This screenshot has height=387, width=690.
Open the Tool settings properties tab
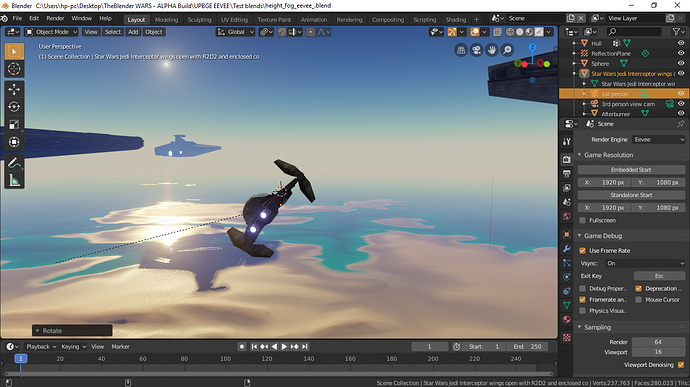click(567, 141)
